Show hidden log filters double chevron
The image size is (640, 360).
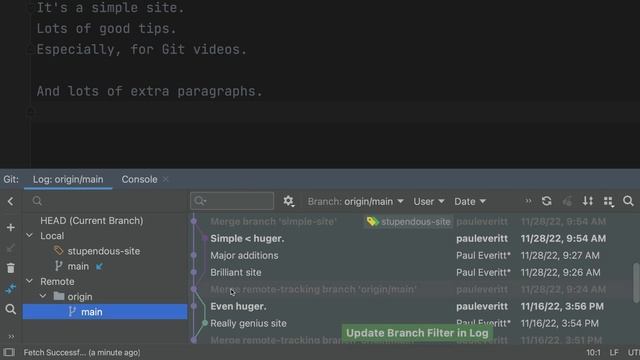528,201
